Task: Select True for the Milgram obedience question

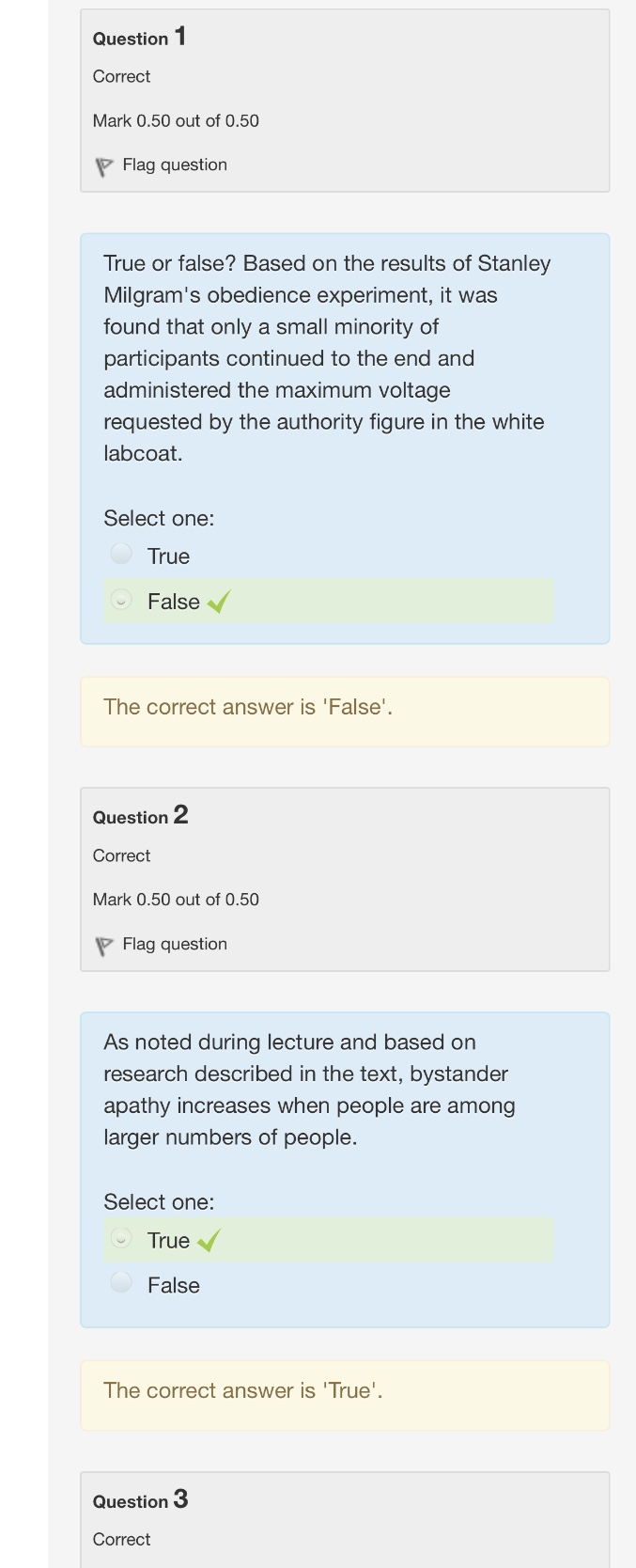Action: [121, 554]
